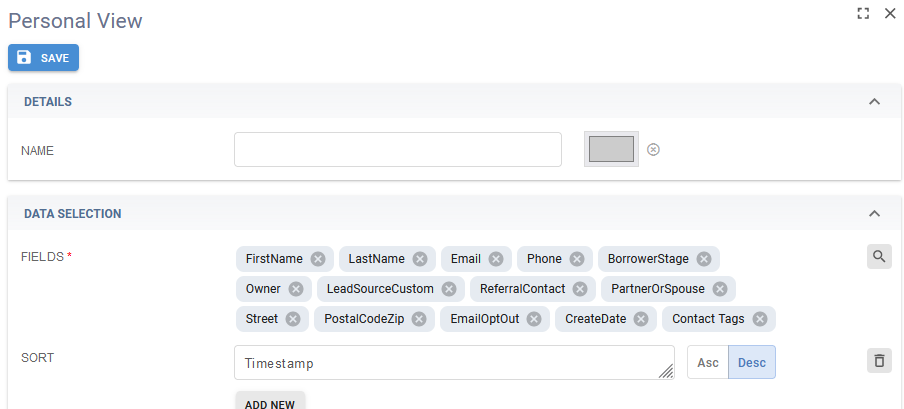The width and height of the screenshot is (904, 409).
Task: Collapse the Data Selection section chevron
Action: click(874, 214)
